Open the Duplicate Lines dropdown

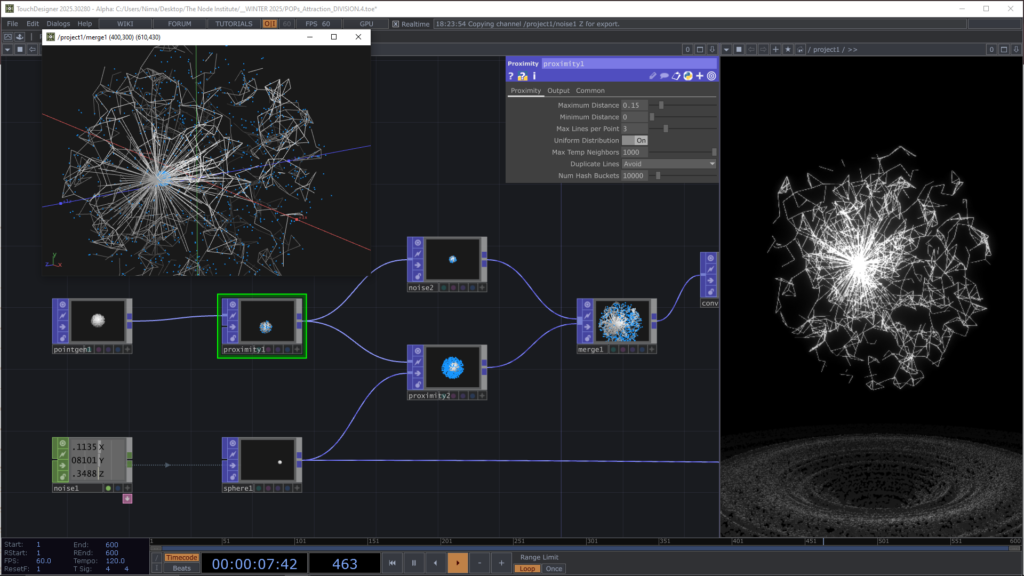point(668,163)
